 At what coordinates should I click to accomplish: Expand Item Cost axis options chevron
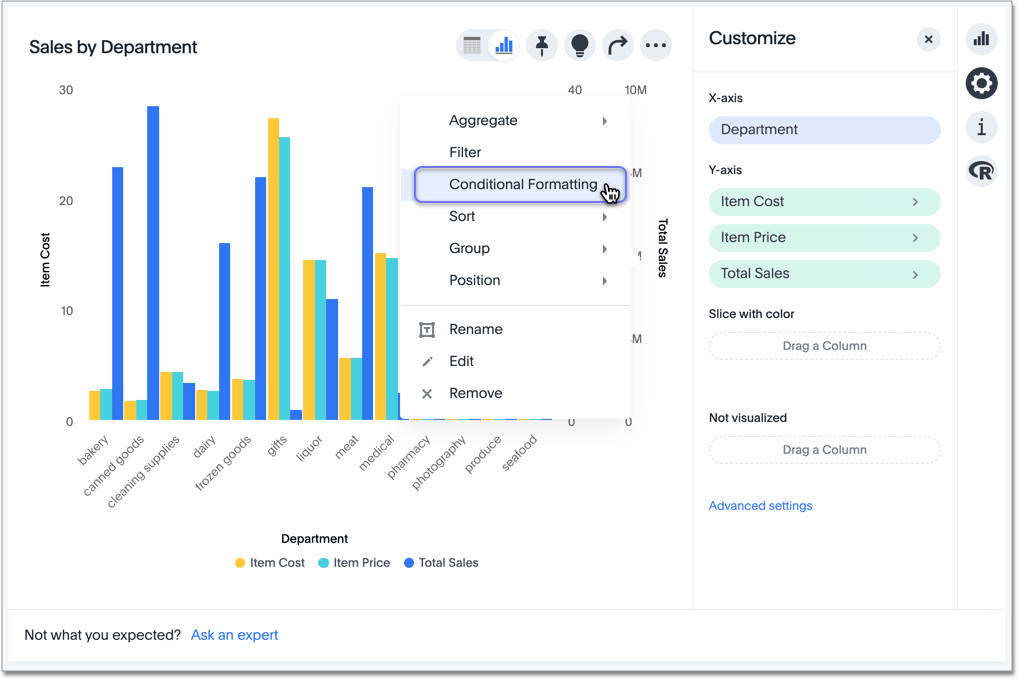pyautogui.click(x=915, y=202)
